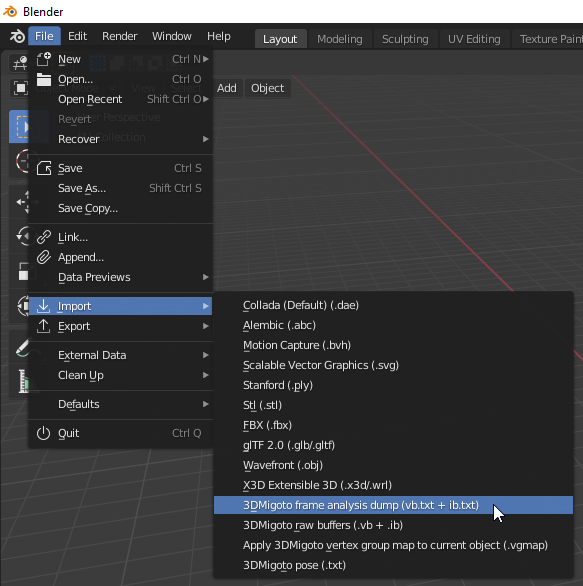Open the Help menu

(219, 36)
